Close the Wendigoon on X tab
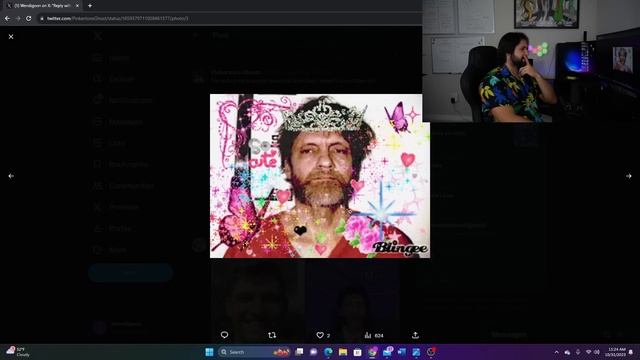 pyautogui.click(x=77, y=6)
